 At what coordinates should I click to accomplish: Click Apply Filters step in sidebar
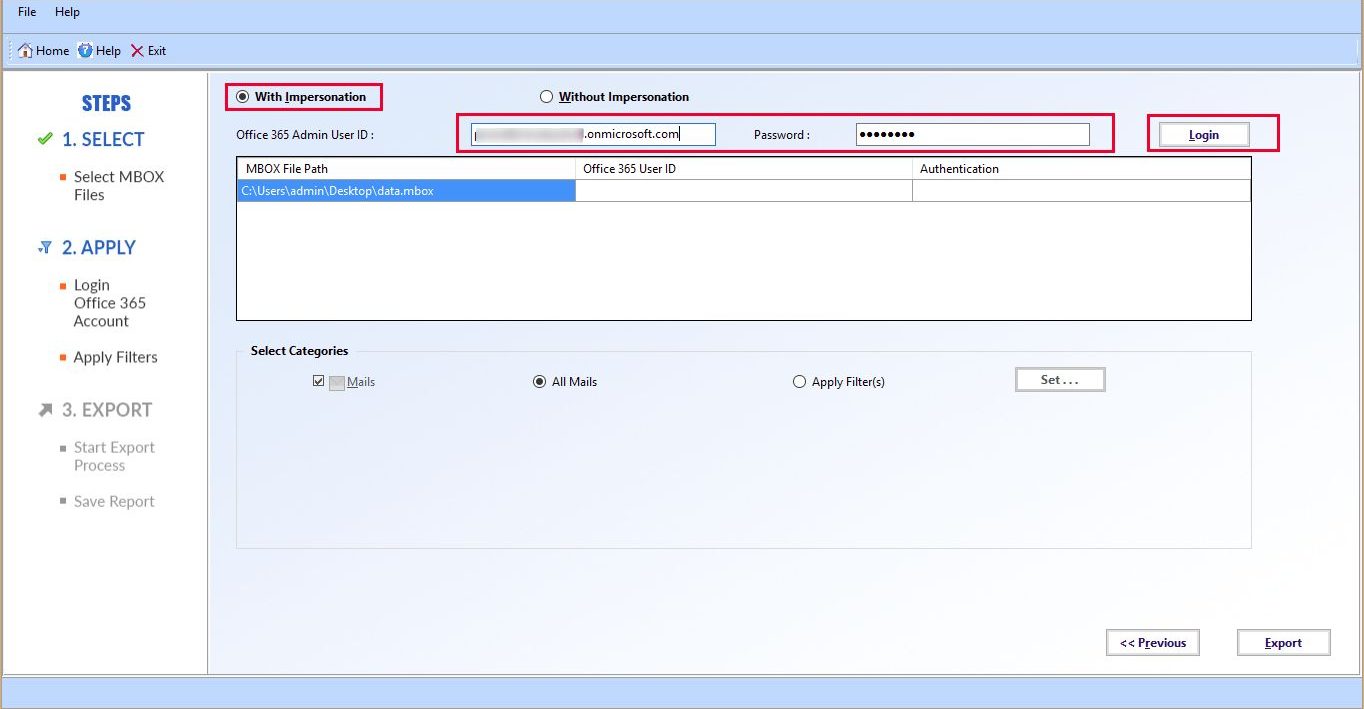(116, 357)
